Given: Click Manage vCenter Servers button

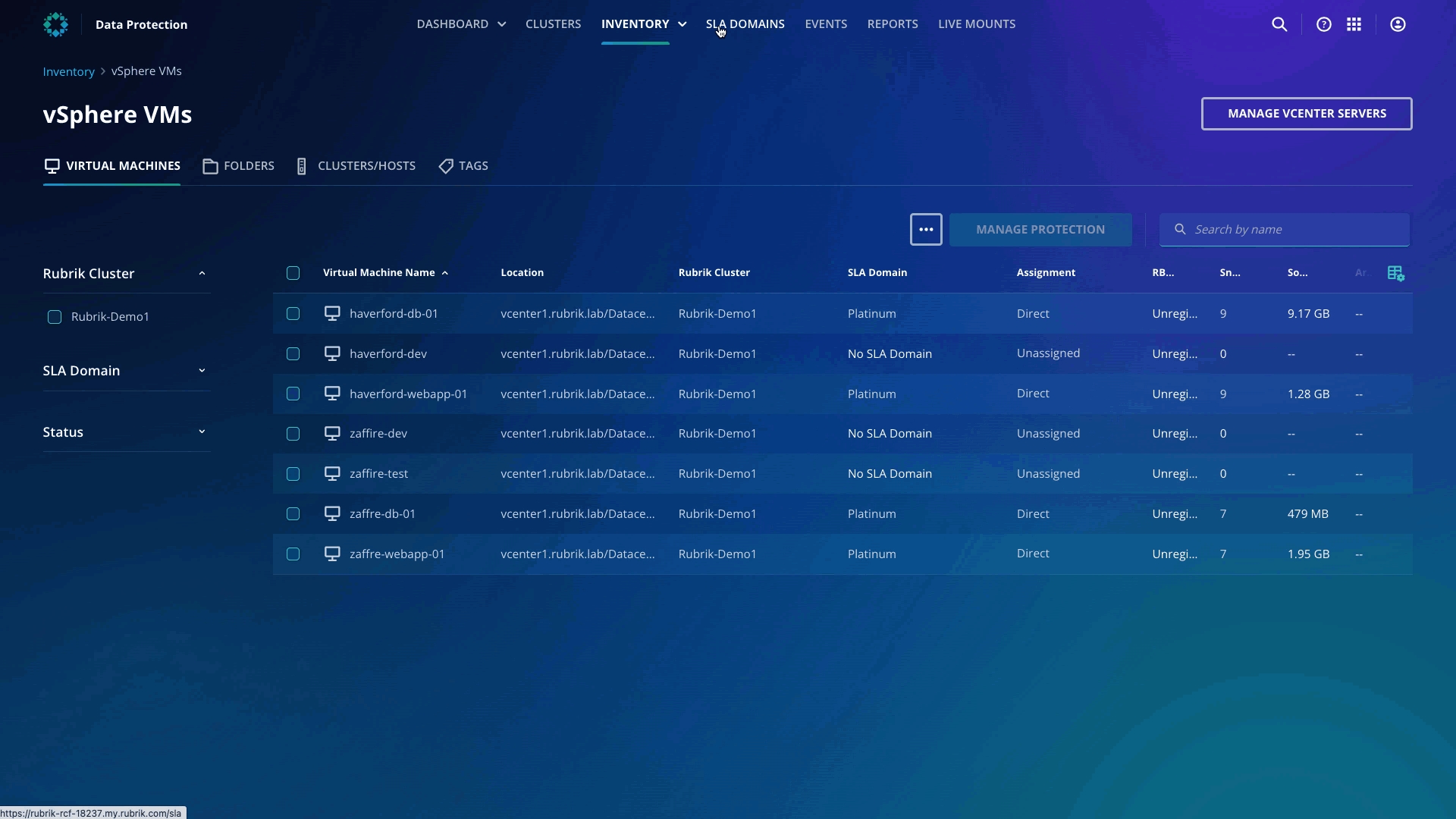Looking at the screenshot, I should point(1306,114).
